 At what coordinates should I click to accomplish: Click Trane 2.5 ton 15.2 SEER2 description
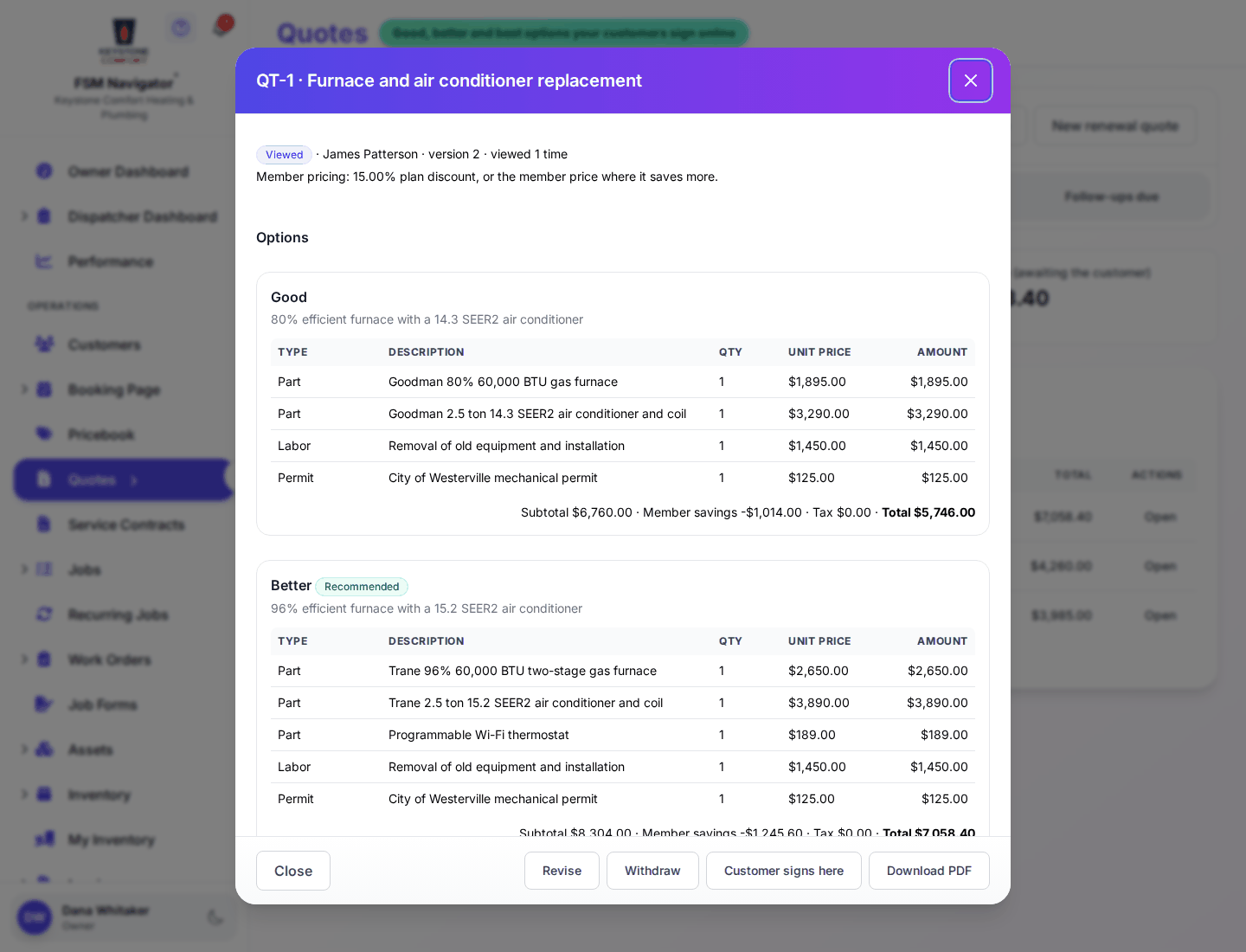click(x=525, y=703)
